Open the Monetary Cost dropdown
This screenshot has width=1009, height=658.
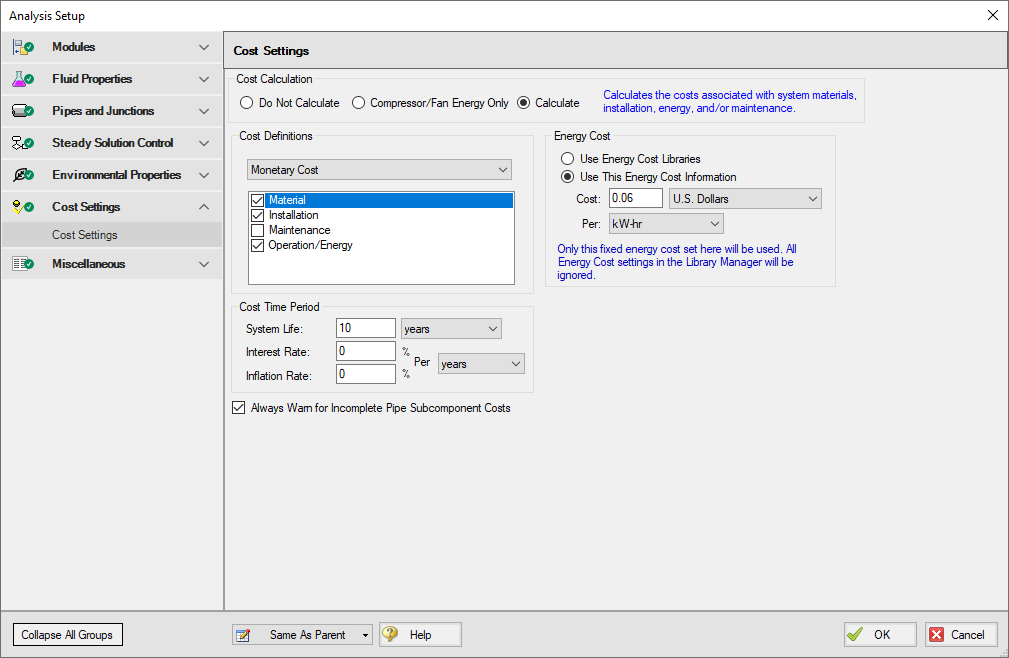coord(379,170)
